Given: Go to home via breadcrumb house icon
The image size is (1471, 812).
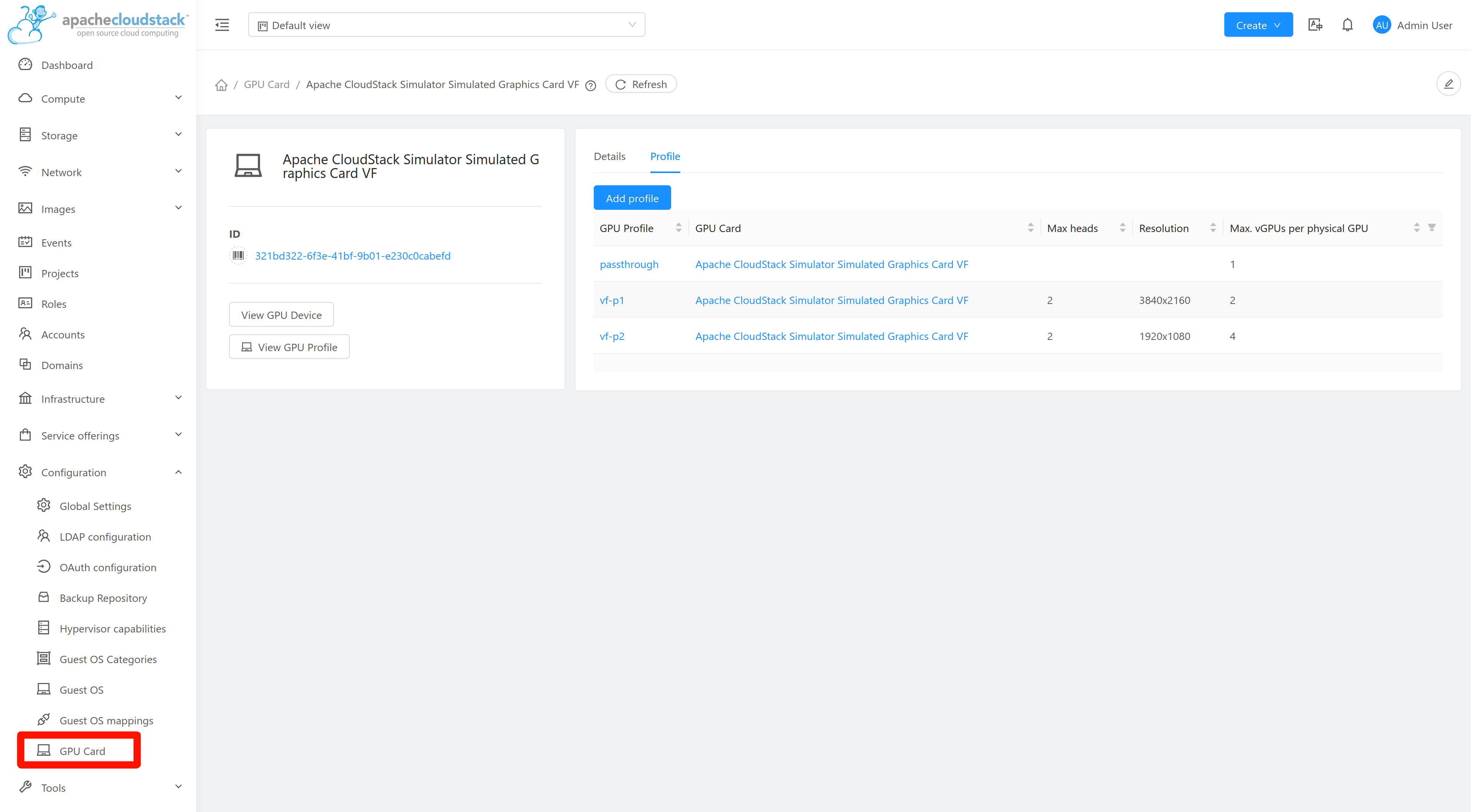Looking at the screenshot, I should pyautogui.click(x=221, y=85).
